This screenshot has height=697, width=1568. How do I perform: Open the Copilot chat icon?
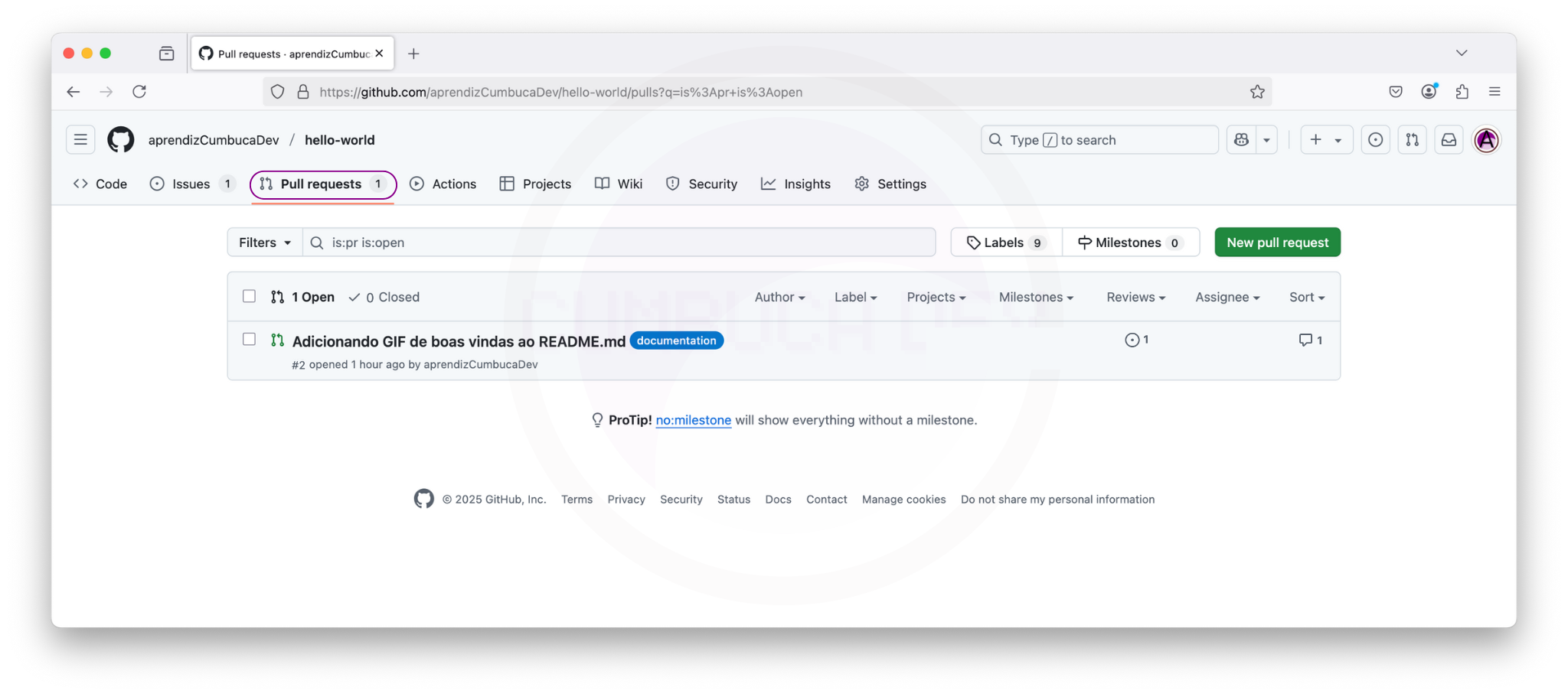click(1241, 140)
